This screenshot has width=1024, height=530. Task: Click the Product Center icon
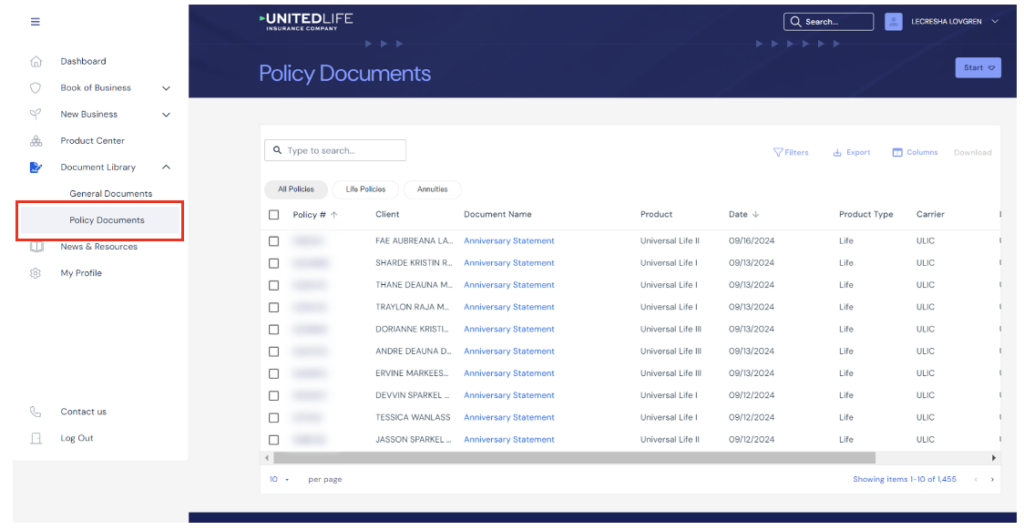click(36, 141)
